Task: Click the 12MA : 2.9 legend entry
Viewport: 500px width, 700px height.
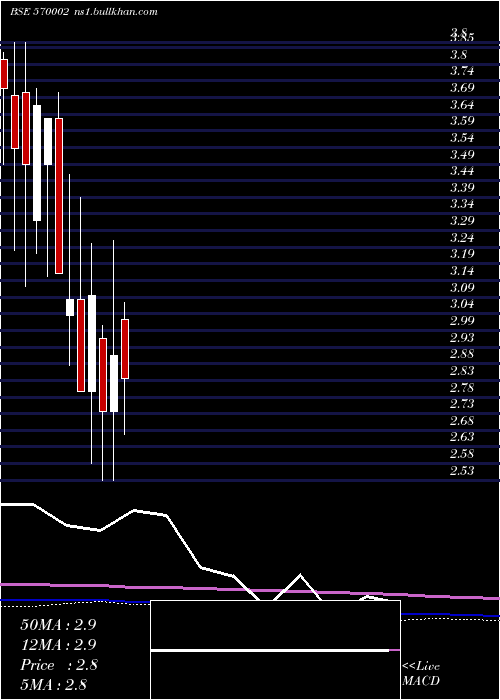Action: (58, 645)
